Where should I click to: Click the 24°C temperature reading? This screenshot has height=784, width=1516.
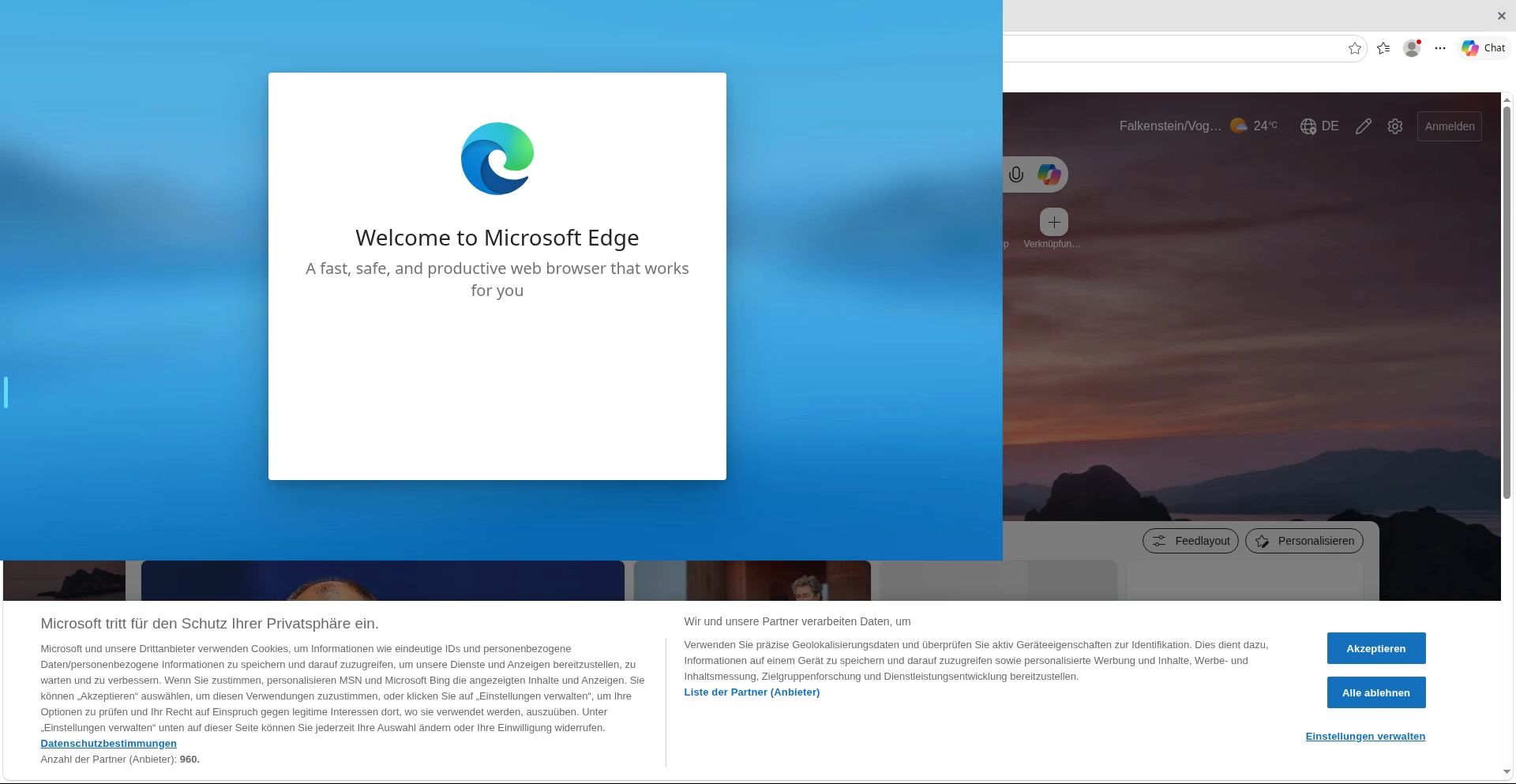1265,126
